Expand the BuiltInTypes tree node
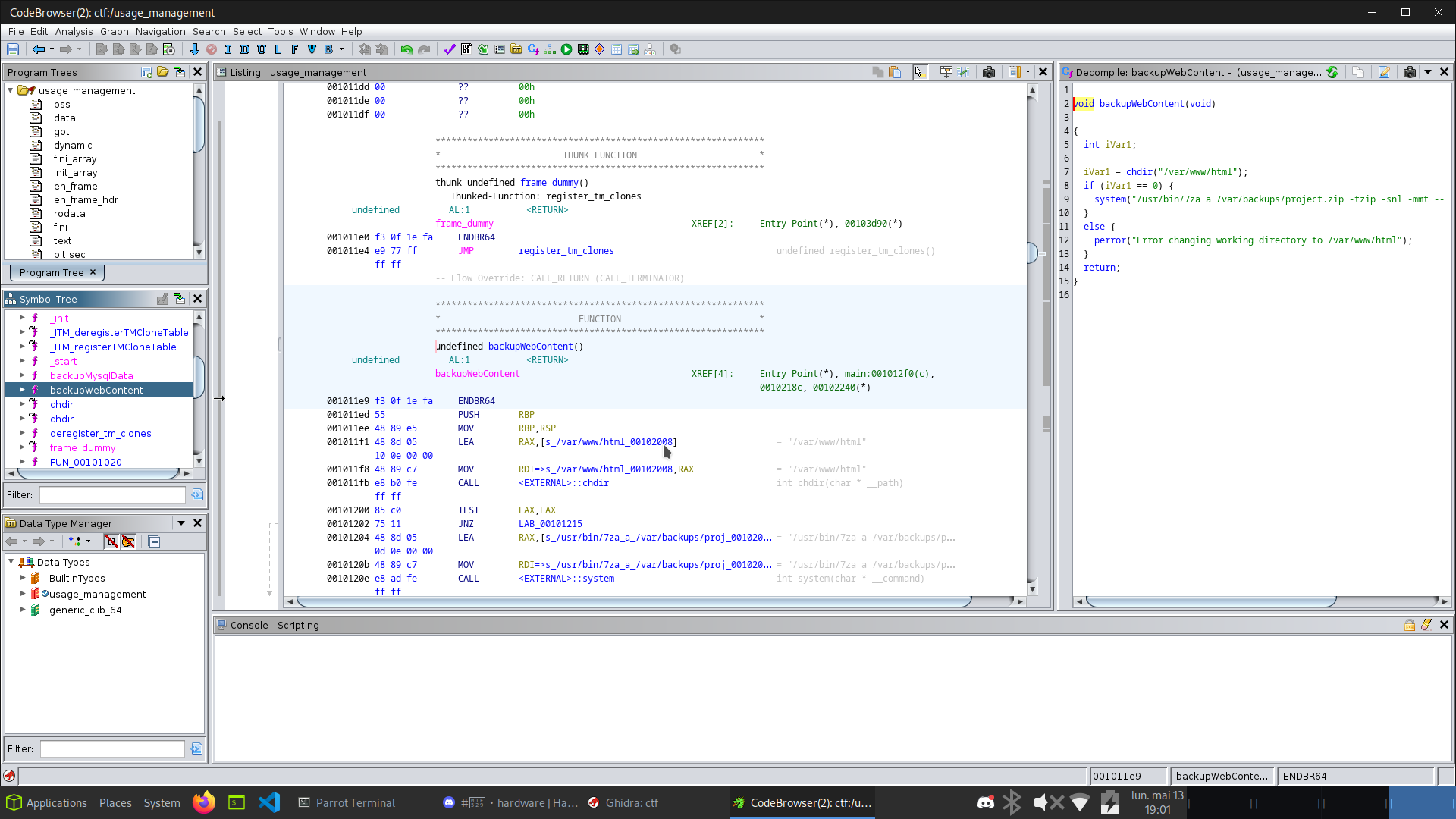 pos(23,578)
